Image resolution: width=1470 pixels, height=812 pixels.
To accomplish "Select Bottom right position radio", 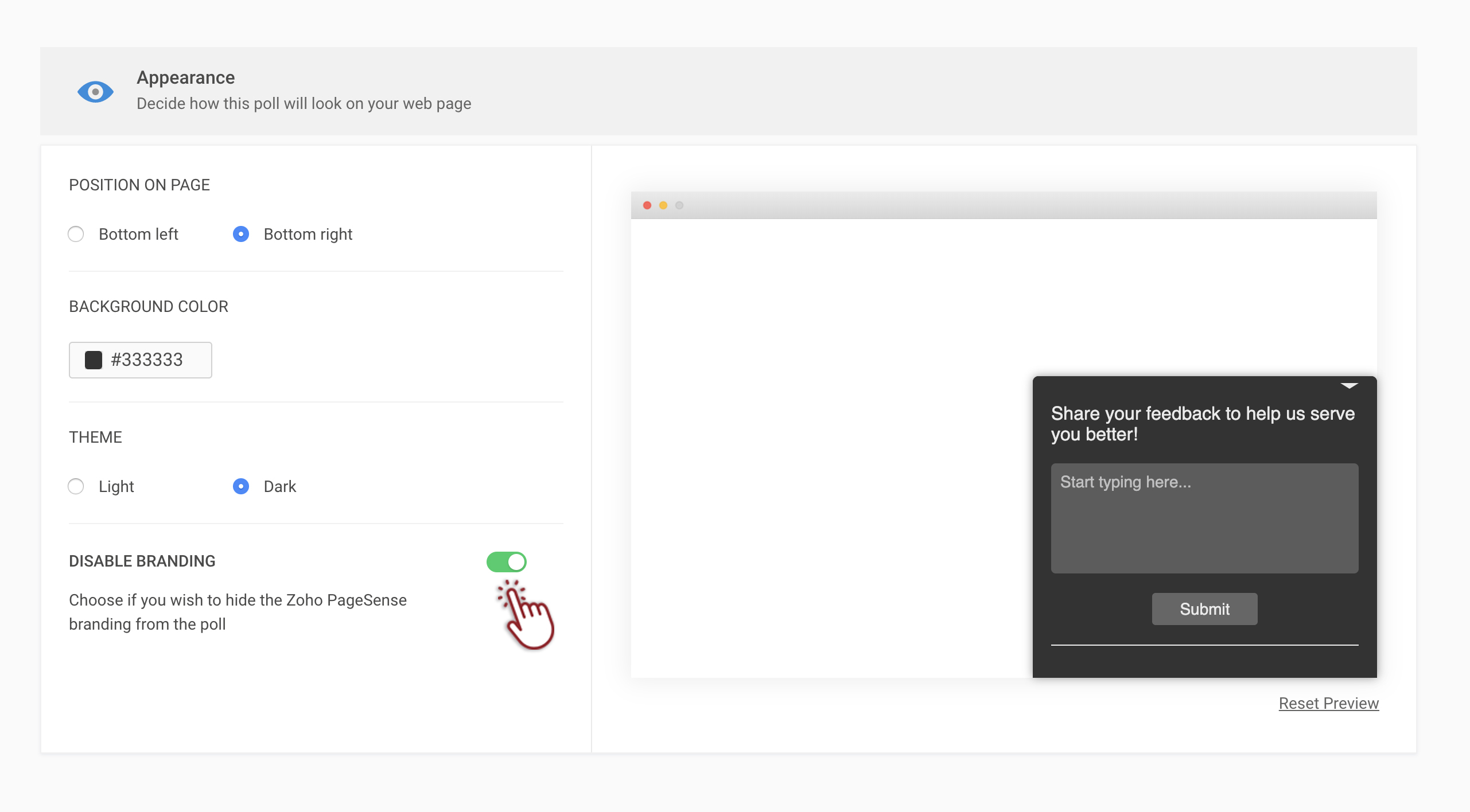I will point(241,234).
